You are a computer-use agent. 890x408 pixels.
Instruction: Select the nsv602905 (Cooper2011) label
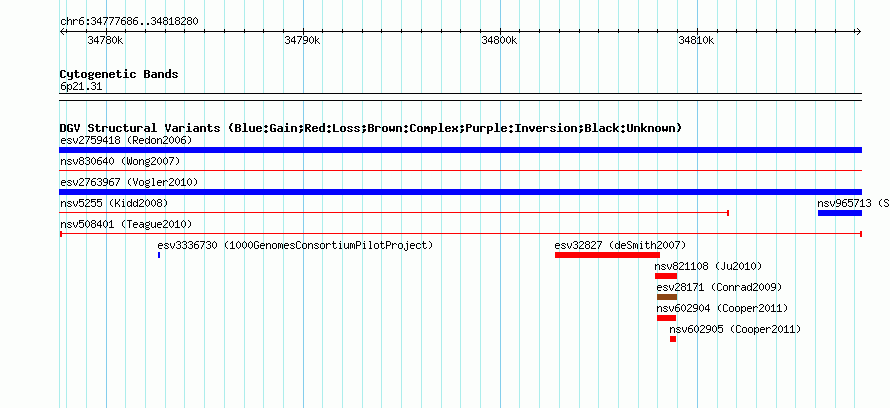[735, 329]
